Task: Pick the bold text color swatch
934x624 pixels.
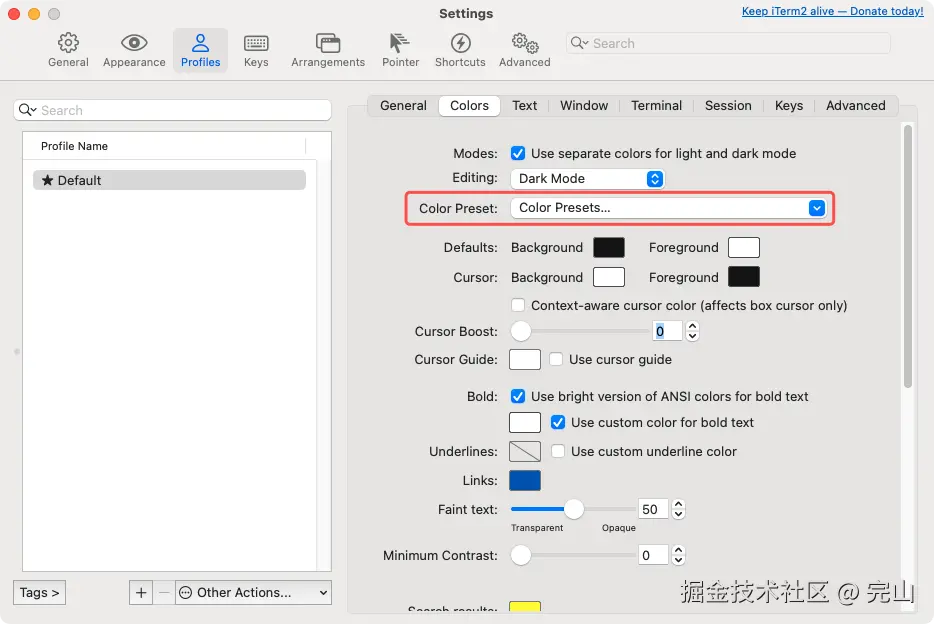Action: [x=525, y=422]
